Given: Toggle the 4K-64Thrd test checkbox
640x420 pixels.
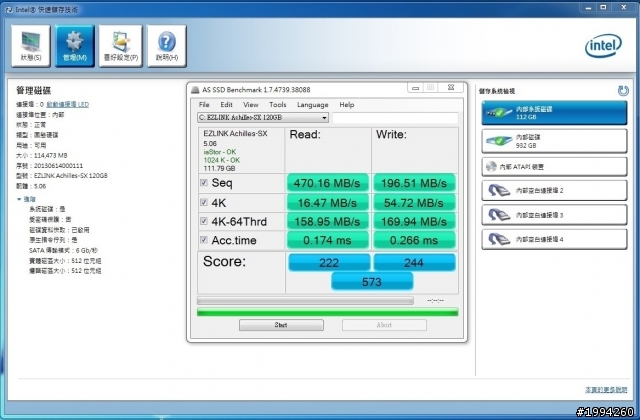Looking at the screenshot, I should [x=204, y=221].
